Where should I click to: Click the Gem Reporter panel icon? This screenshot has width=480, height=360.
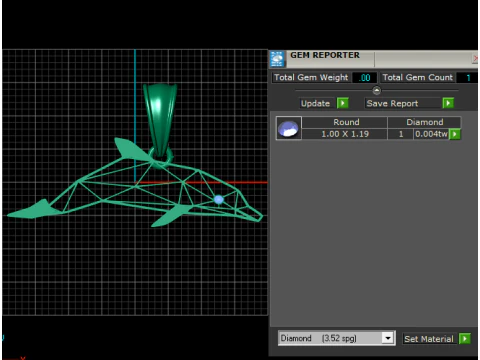pos(277,59)
